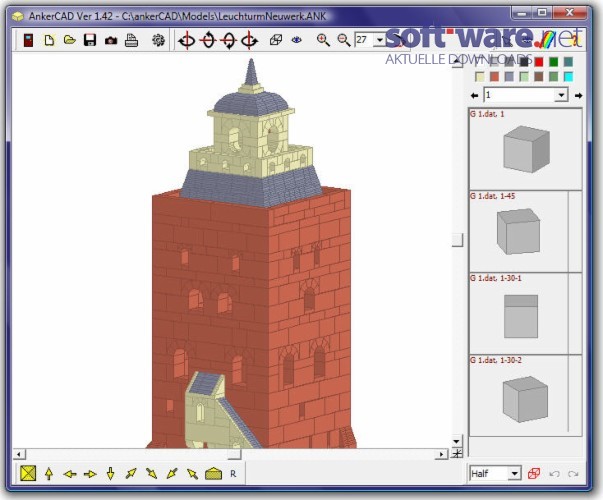Click the zoom value field showing 27
This screenshot has height=500, width=603.
365,40
